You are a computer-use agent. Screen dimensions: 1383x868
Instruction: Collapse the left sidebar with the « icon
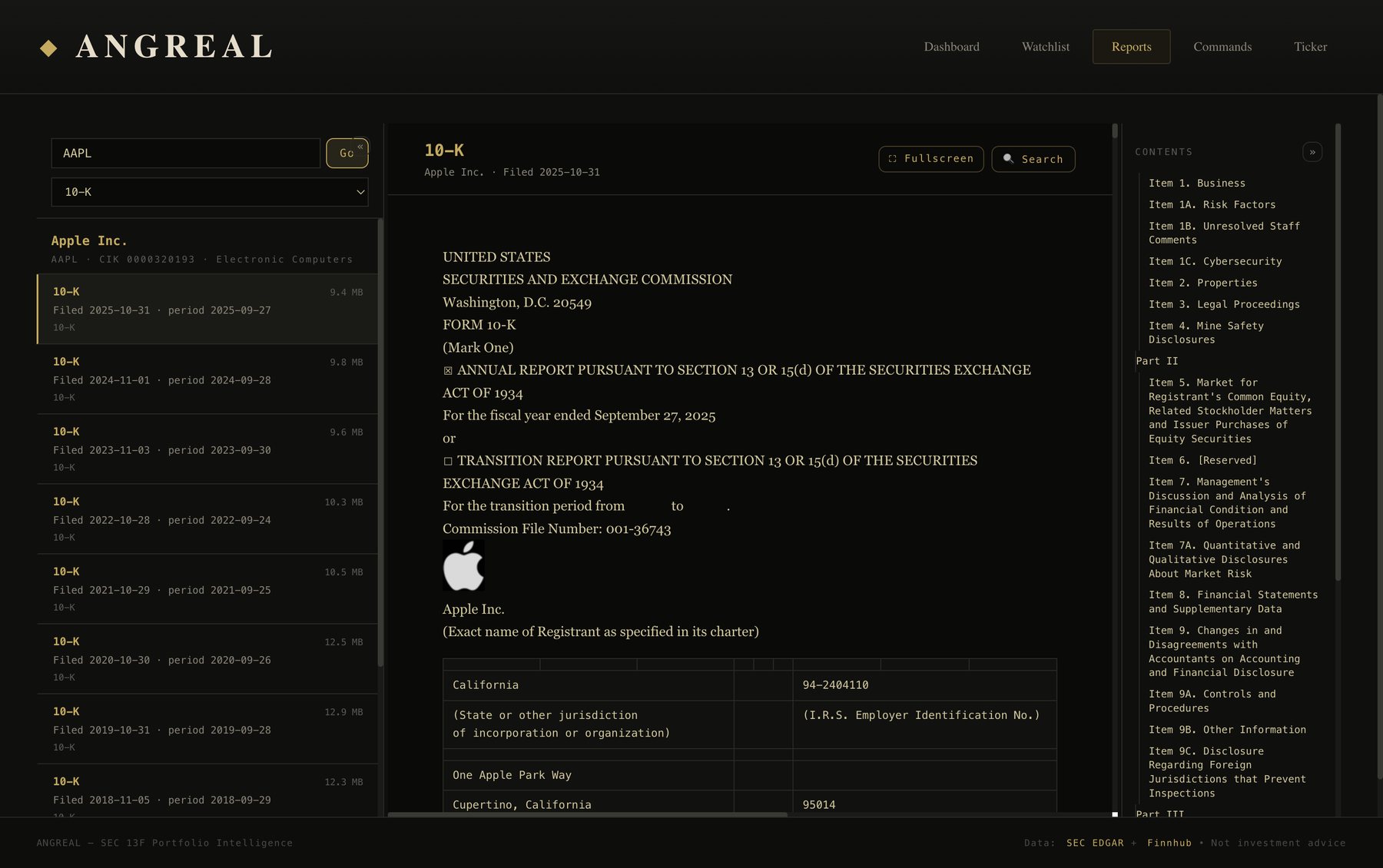(360, 146)
